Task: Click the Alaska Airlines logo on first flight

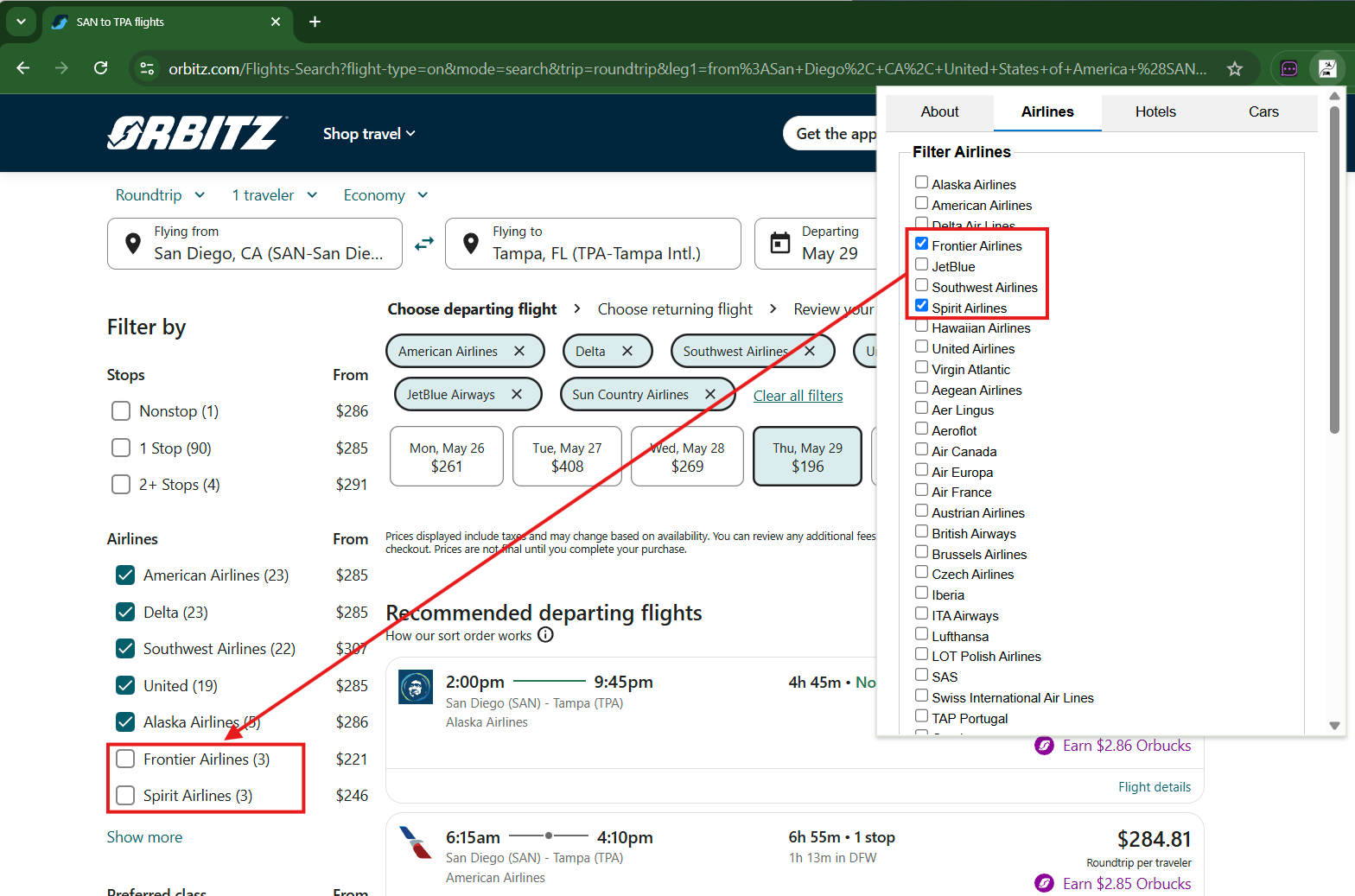Action: 416,688
